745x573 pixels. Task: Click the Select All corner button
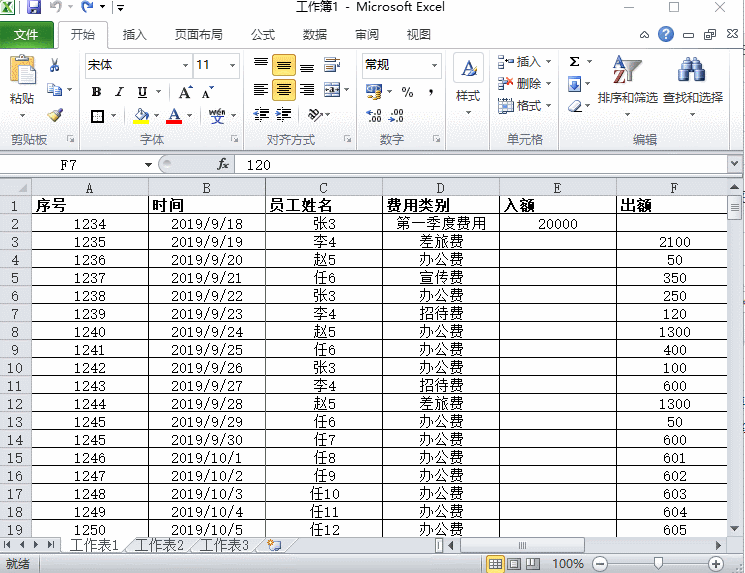(x=16, y=187)
